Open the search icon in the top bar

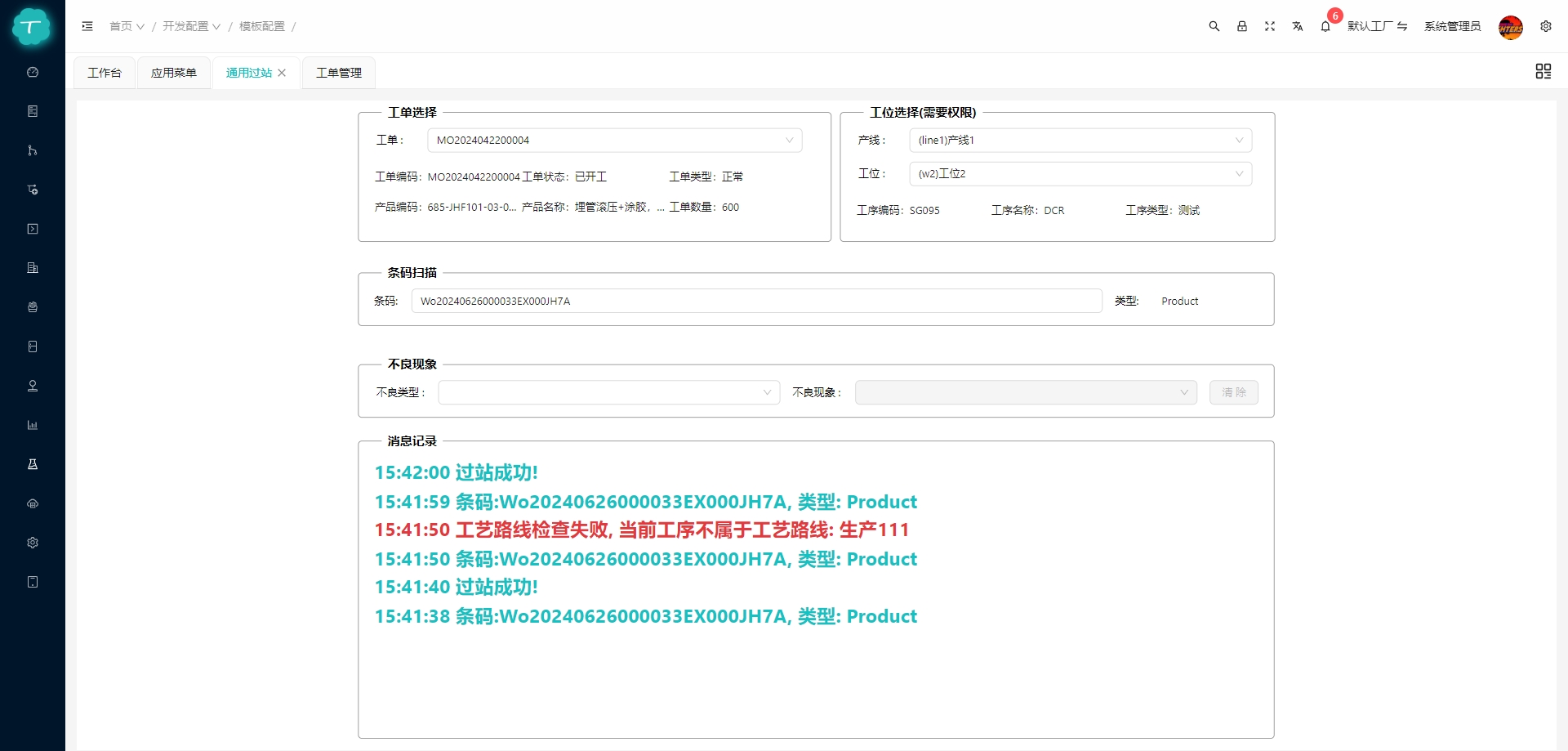(x=1214, y=26)
